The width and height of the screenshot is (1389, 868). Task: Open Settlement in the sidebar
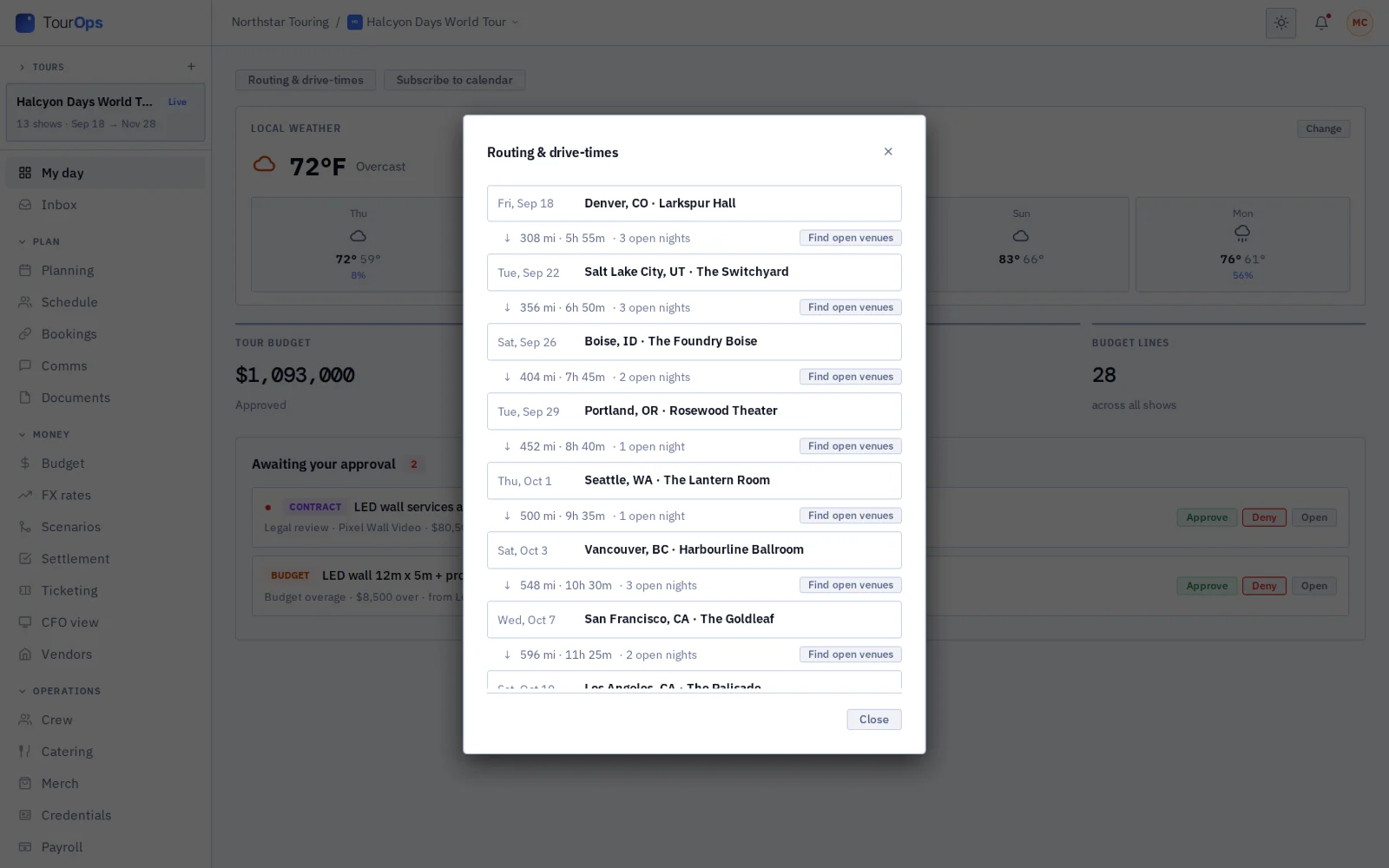tap(106, 559)
